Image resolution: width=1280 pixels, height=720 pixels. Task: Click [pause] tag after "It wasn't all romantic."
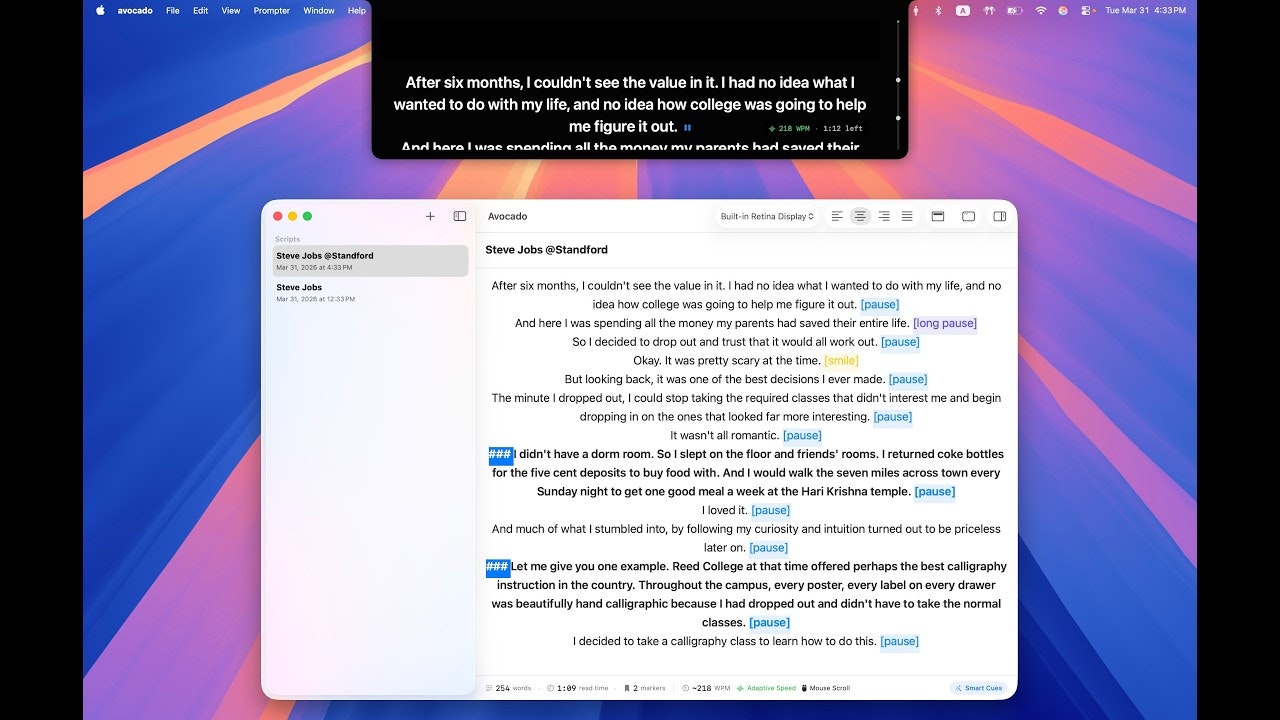point(802,435)
